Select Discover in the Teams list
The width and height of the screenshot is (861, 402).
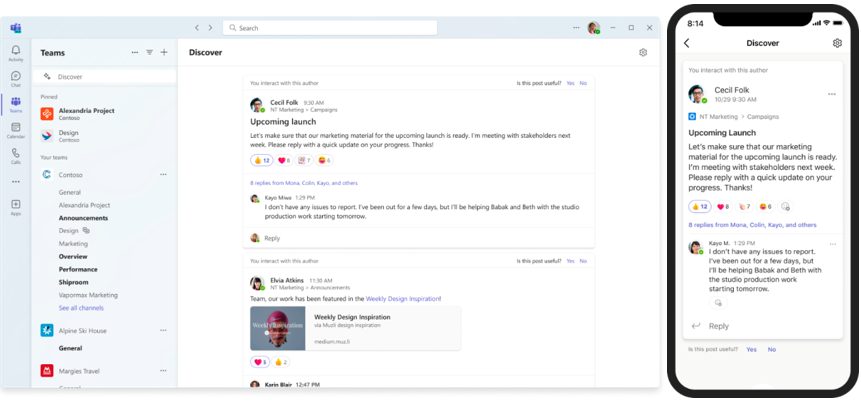pos(104,77)
